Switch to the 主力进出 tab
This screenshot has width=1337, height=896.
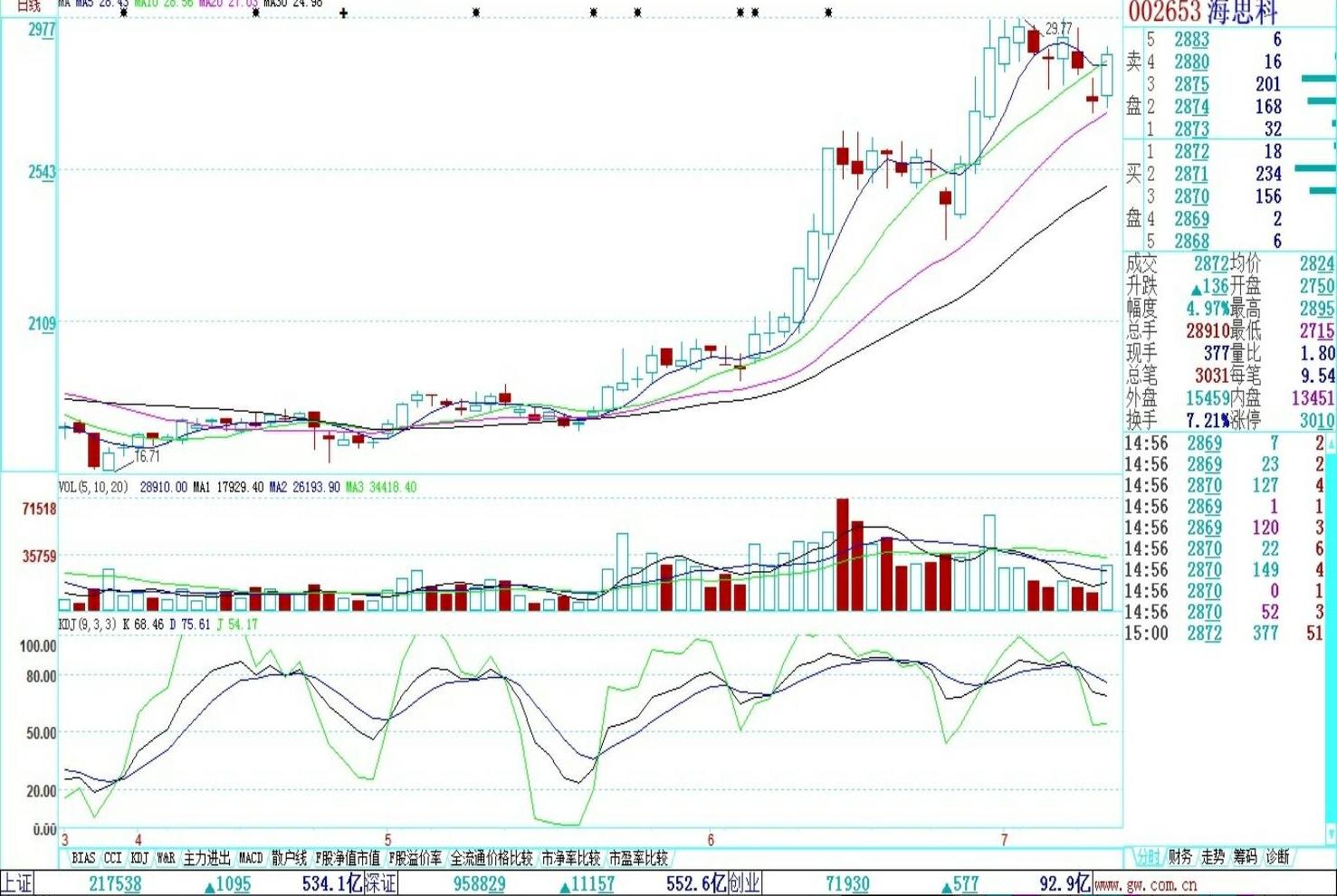(206, 858)
